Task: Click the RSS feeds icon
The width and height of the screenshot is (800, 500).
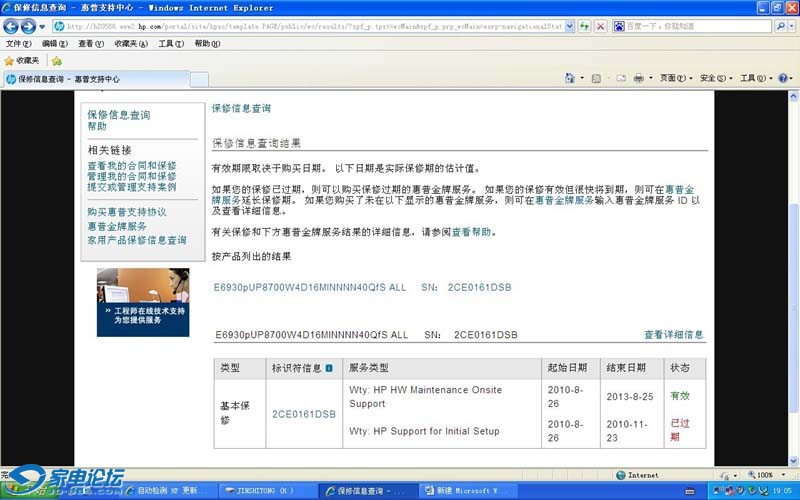Action: (596, 78)
